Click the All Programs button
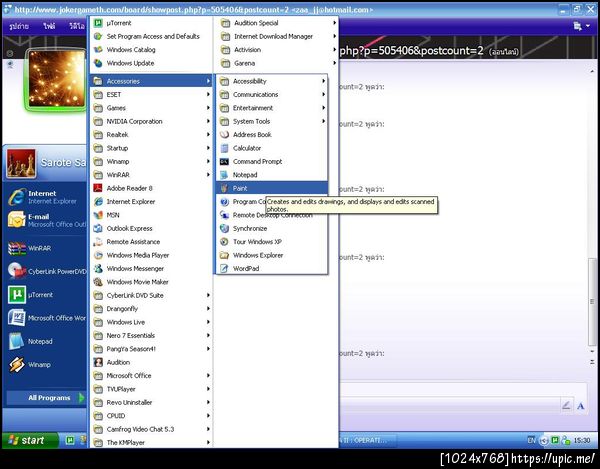Image resolution: width=600 pixels, height=469 pixels. pos(47,398)
